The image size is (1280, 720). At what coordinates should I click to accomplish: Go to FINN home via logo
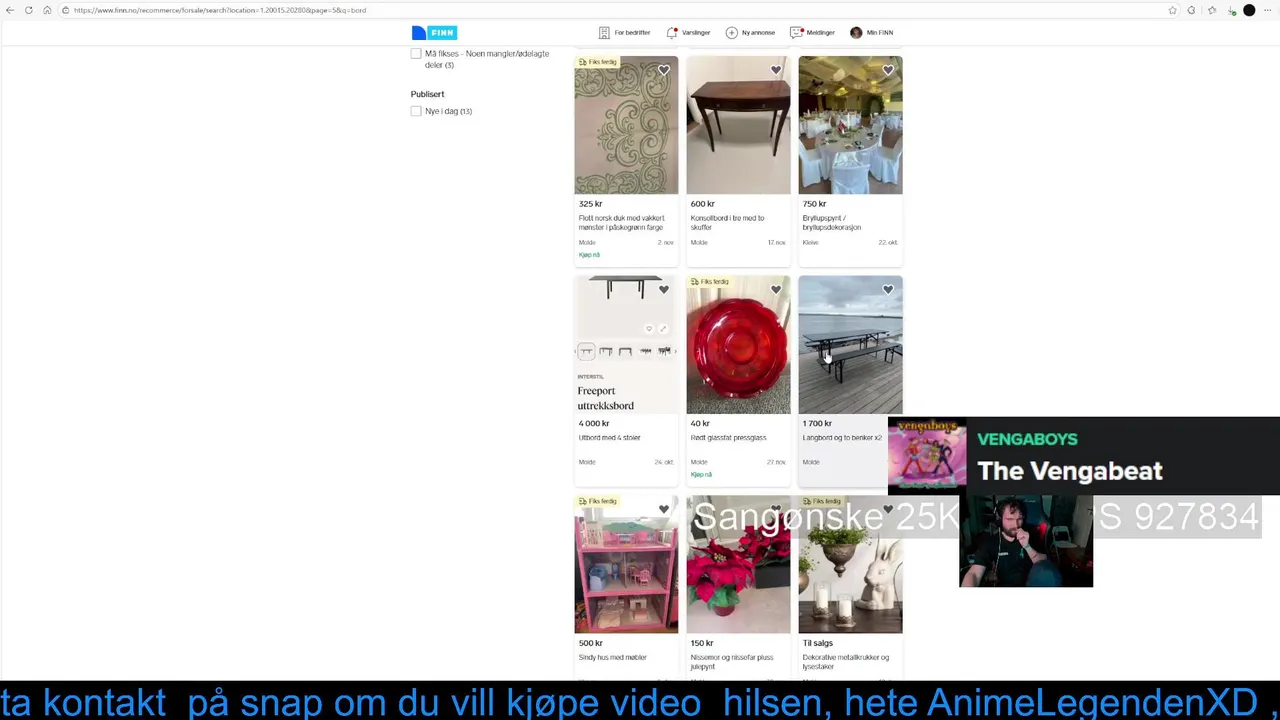click(x=434, y=33)
